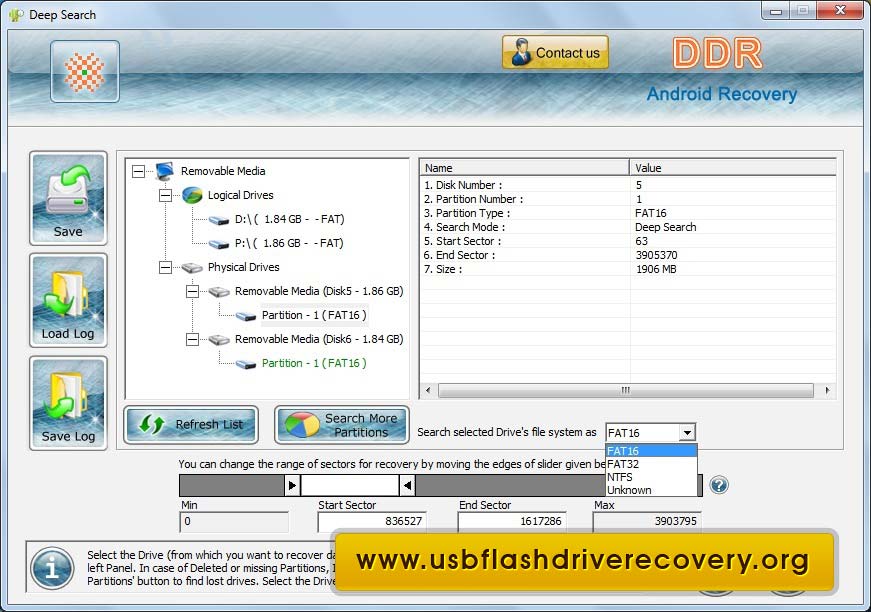Viewport: 871px width, 612px height.
Task: Select Unknown in the file system list
Action: [x=629, y=490]
